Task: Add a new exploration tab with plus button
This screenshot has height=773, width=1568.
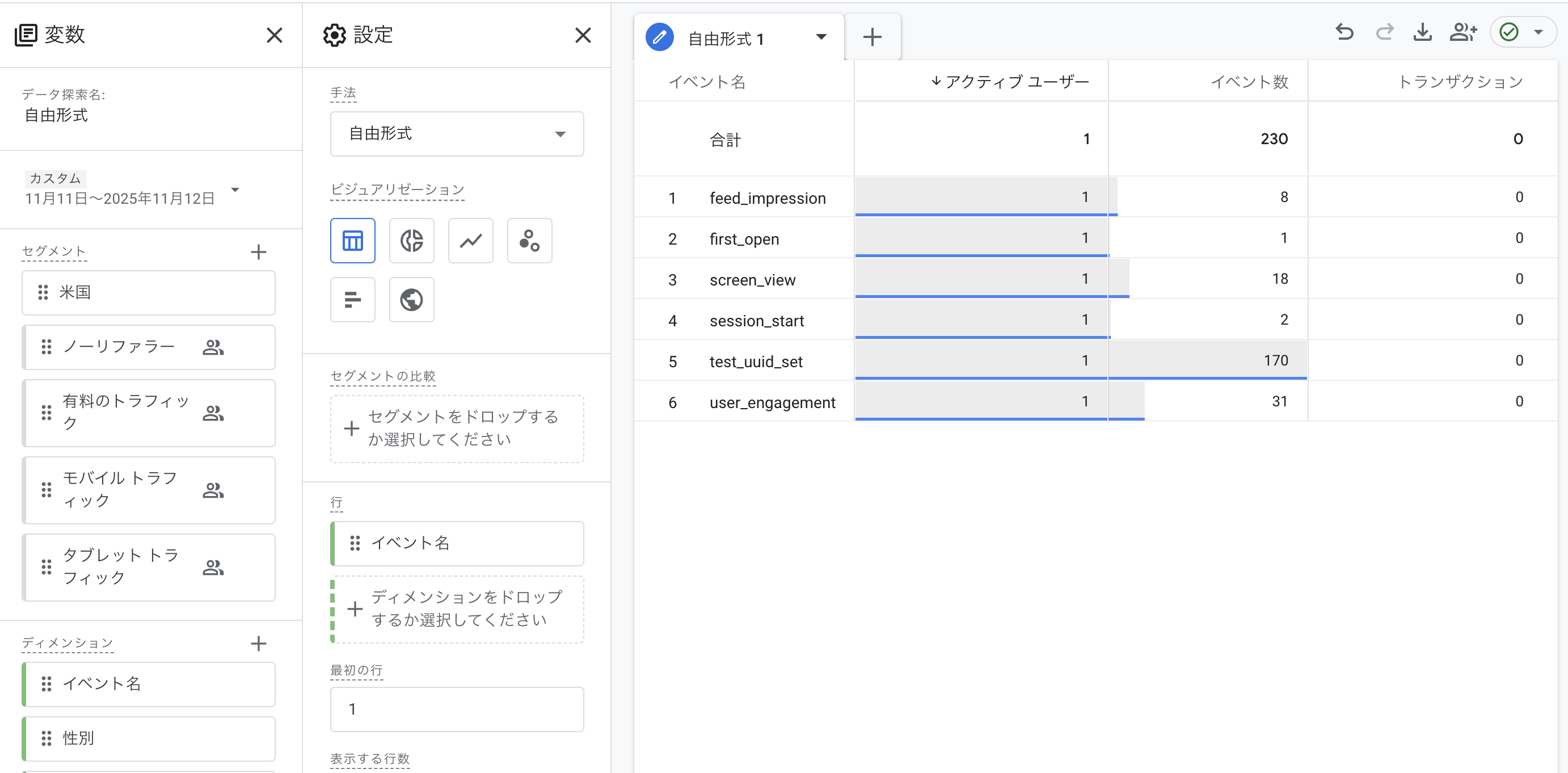Action: (872, 36)
